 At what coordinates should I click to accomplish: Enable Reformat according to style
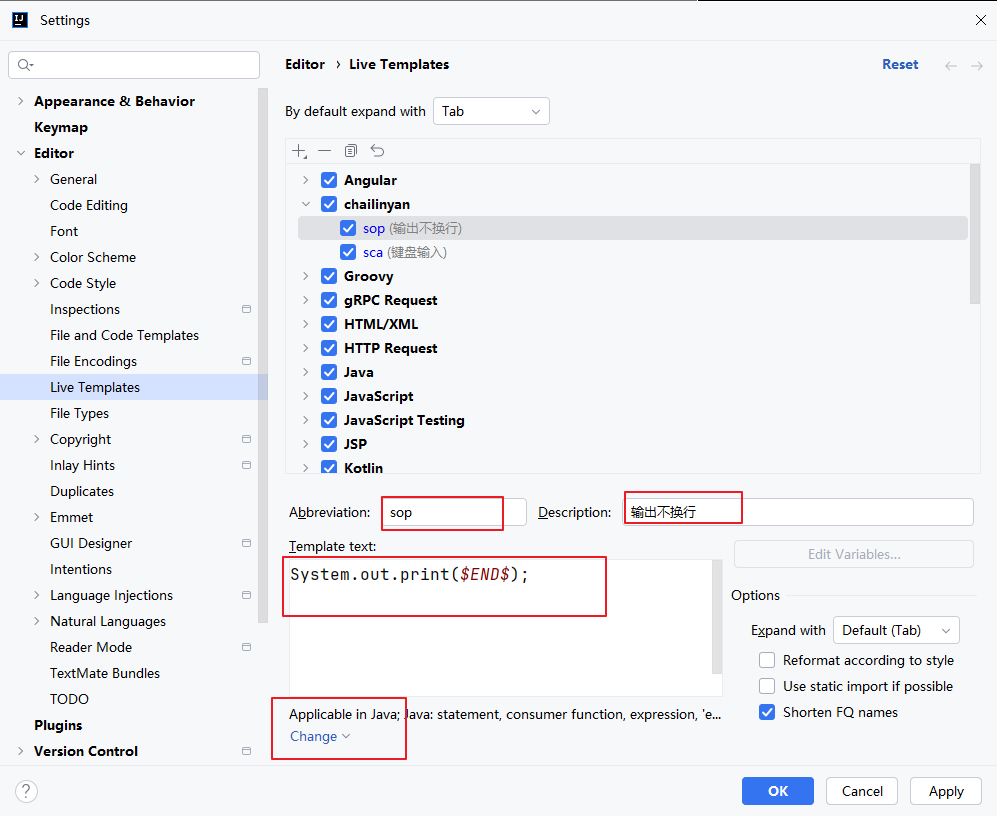pos(767,660)
